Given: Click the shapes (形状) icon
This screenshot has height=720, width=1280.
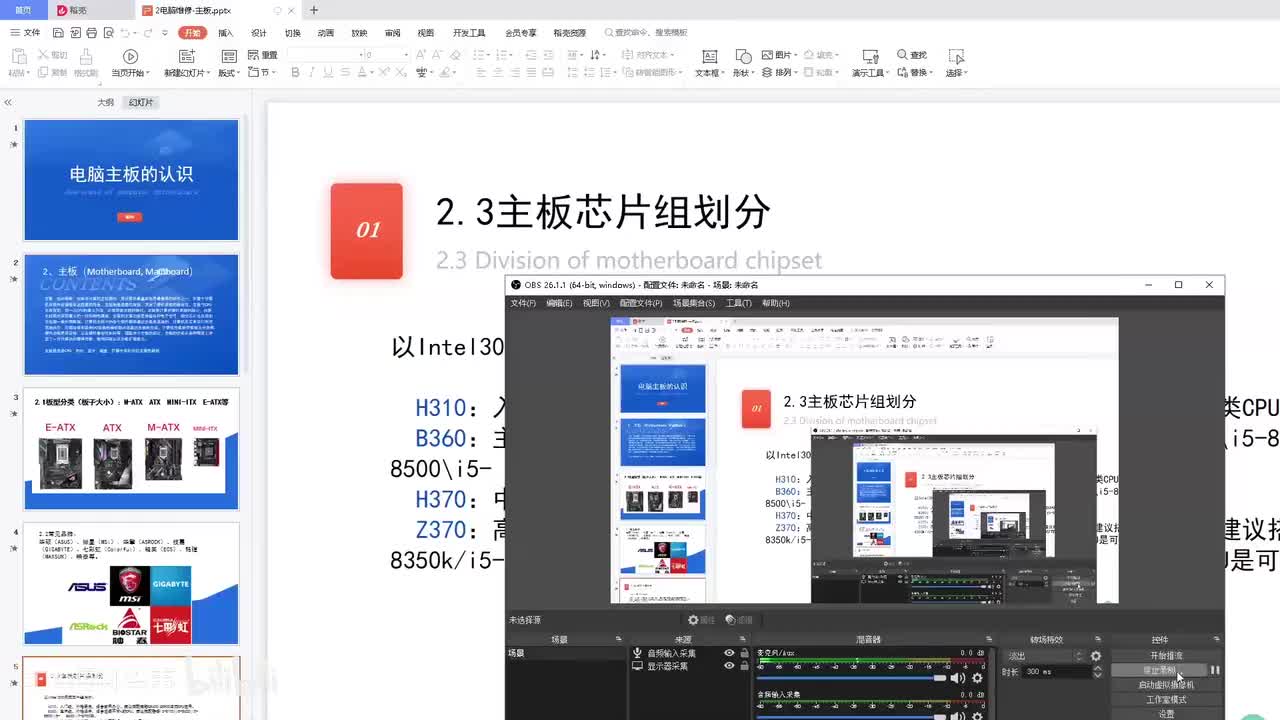Looking at the screenshot, I should click(743, 57).
